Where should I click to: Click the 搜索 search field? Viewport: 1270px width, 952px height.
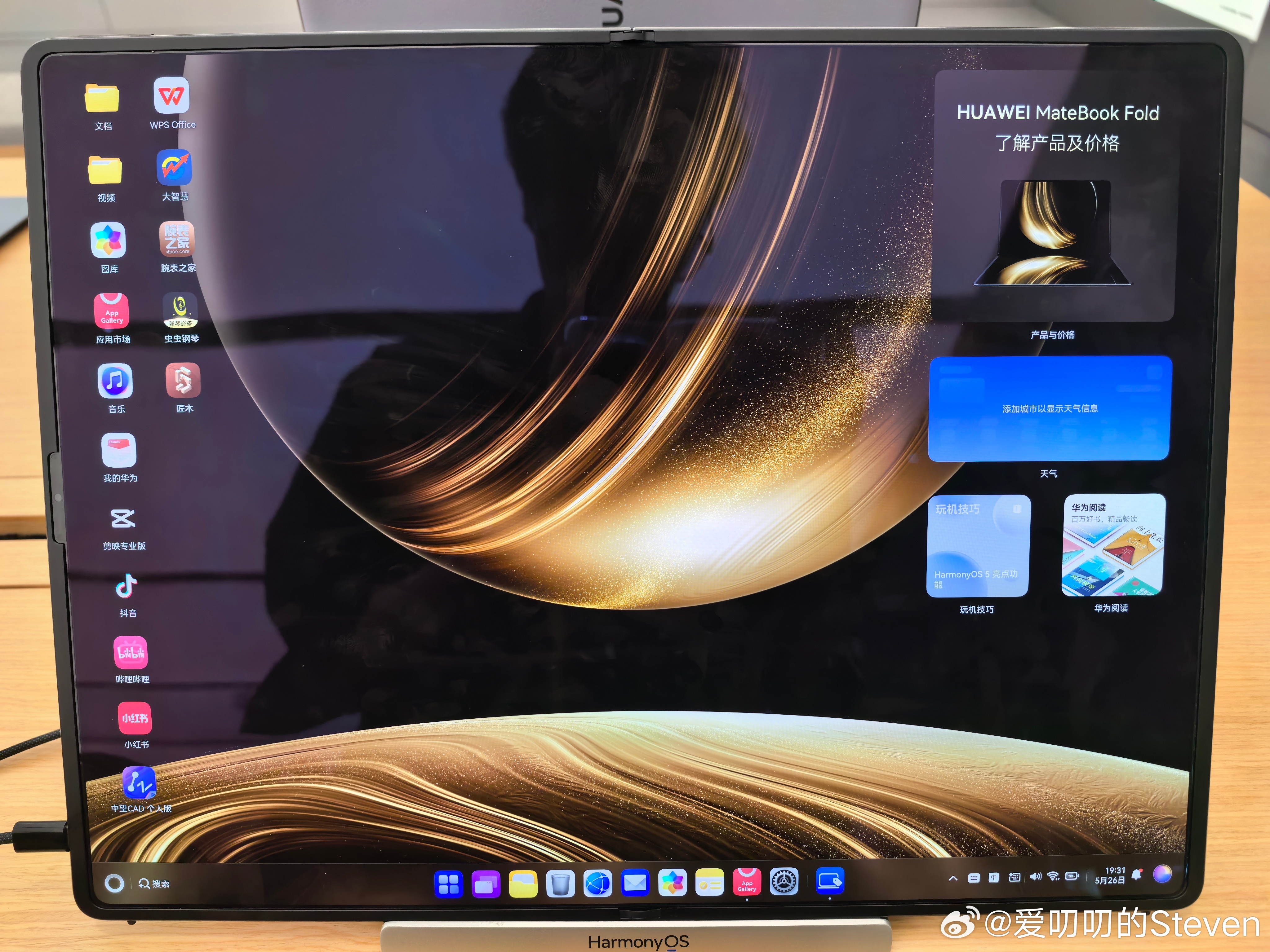tap(154, 884)
